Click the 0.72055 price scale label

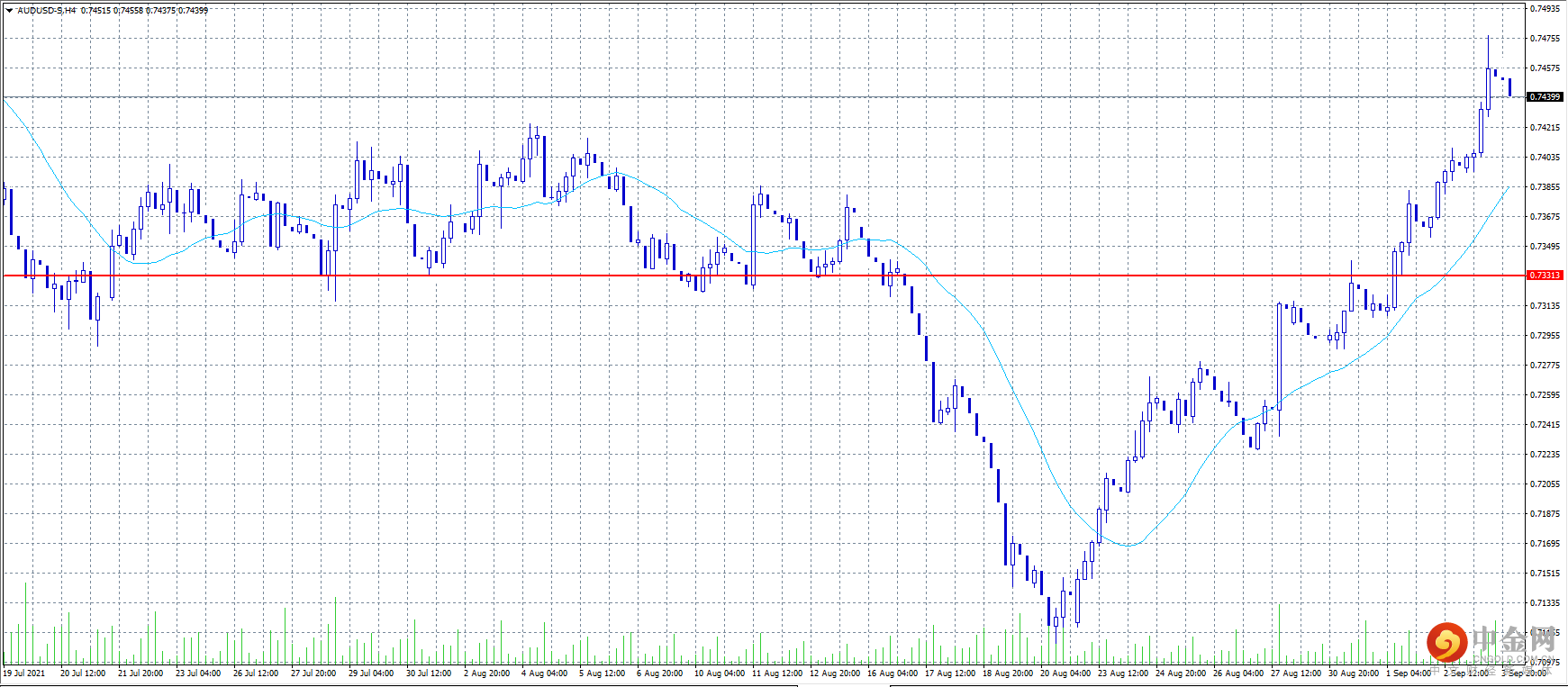click(x=1545, y=484)
